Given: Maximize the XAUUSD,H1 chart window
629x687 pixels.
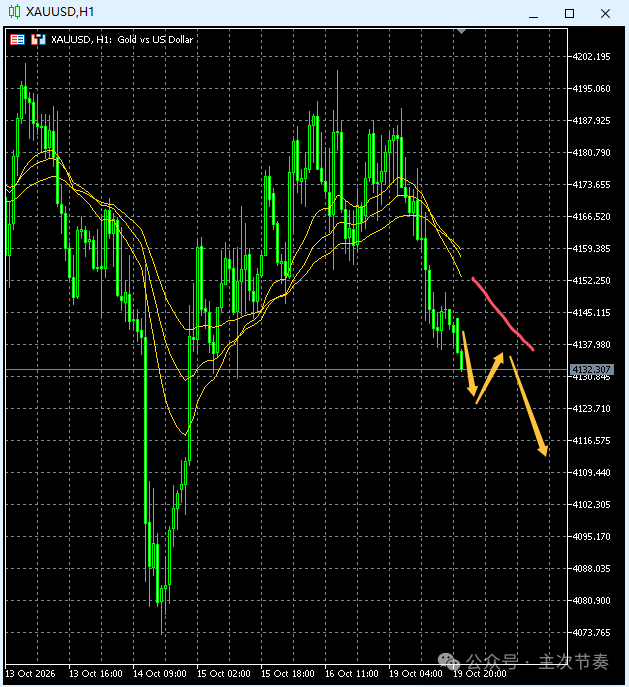Looking at the screenshot, I should pyautogui.click(x=569, y=14).
